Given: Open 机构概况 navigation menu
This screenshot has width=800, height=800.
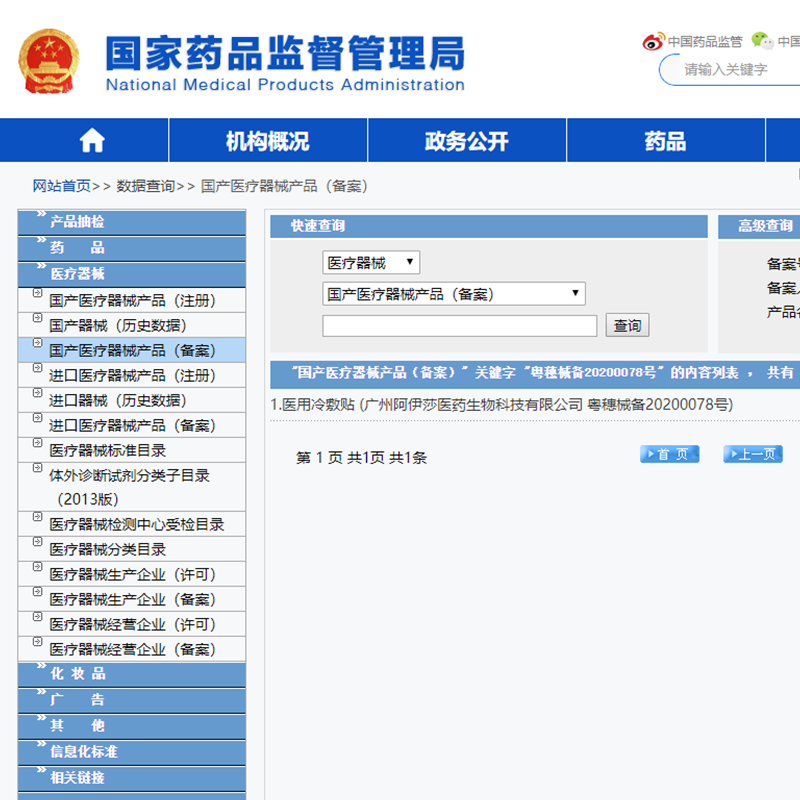Looking at the screenshot, I should pos(268,141).
